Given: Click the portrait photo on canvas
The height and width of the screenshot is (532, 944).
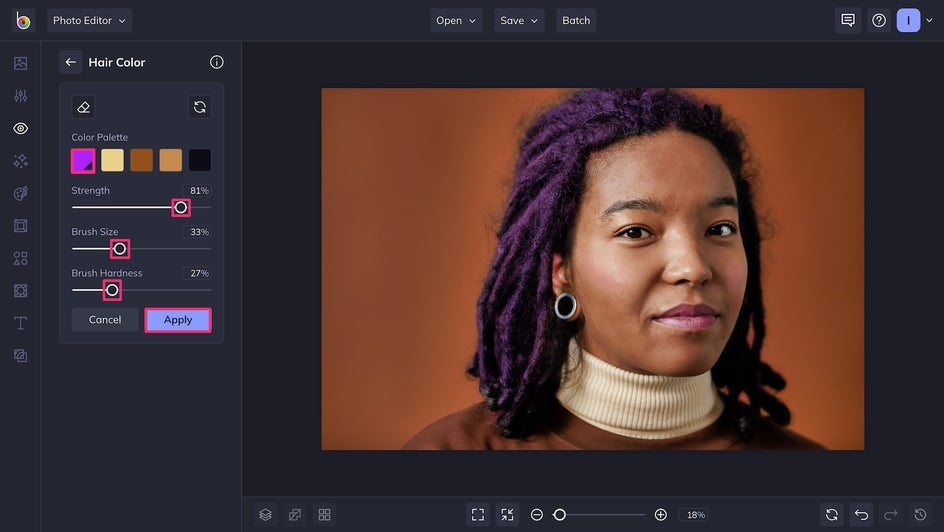Looking at the screenshot, I should point(592,269).
